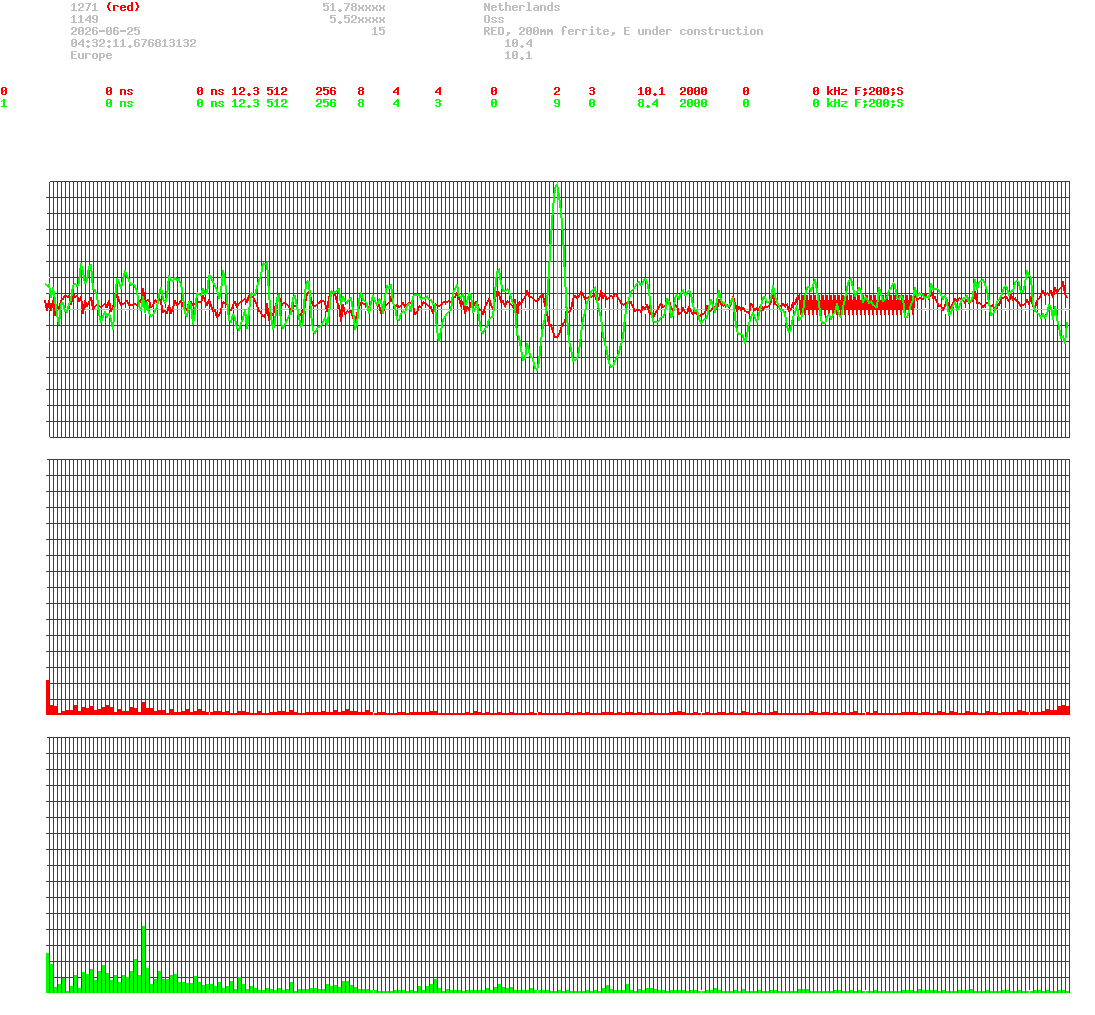Screen dimensions: 1095x1015
Task: Click "12.3" in the red row
Action: [x=245, y=92]
